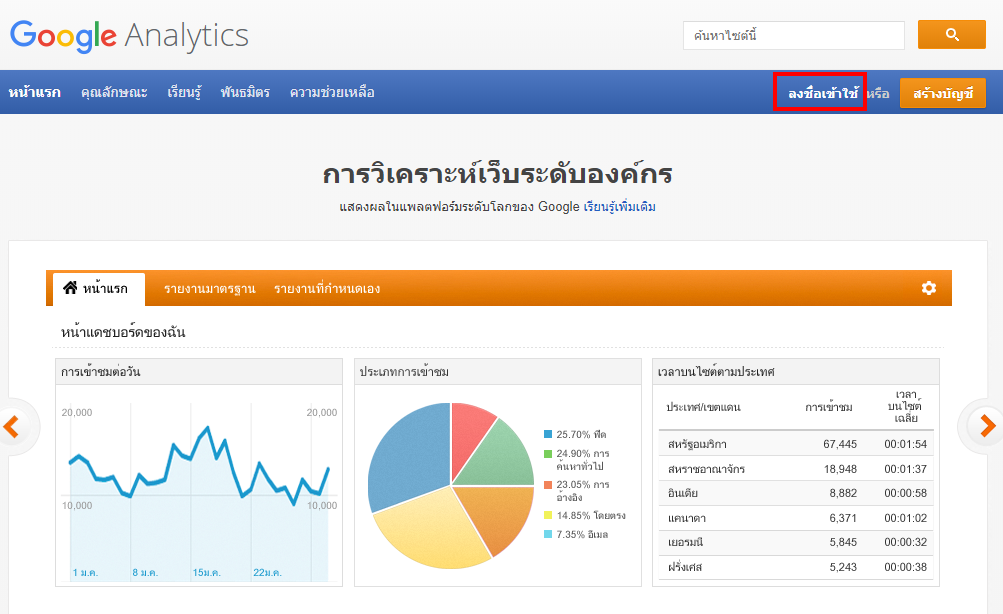Image resolution: width=1003 pixels, height=614 pixels.
Task: Switch to the รายงานที่กำหนดเอง tab
Action: pyautogui.click(x=327, y=289)
